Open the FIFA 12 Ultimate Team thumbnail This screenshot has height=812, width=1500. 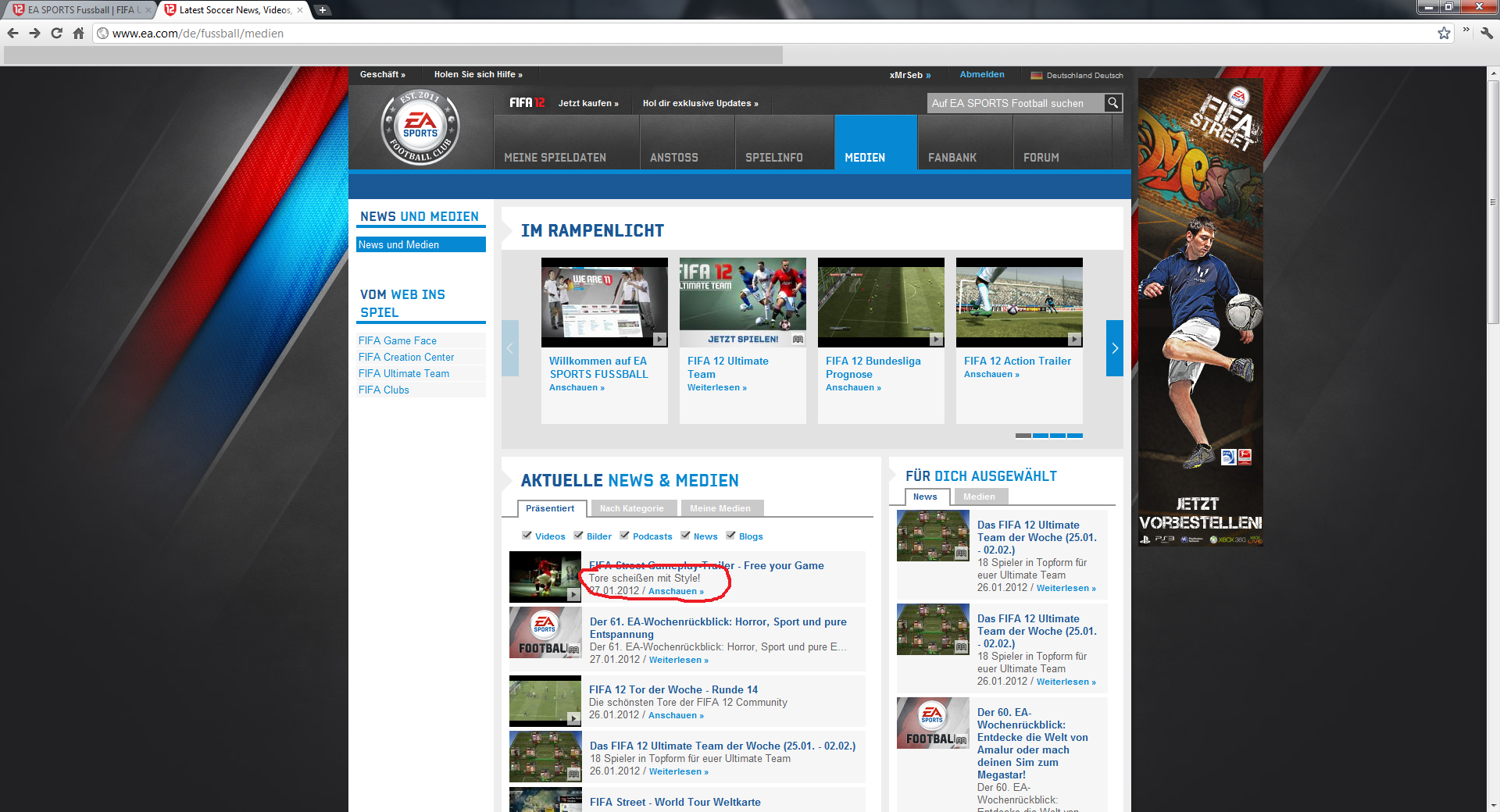click(x=743, y=302)
